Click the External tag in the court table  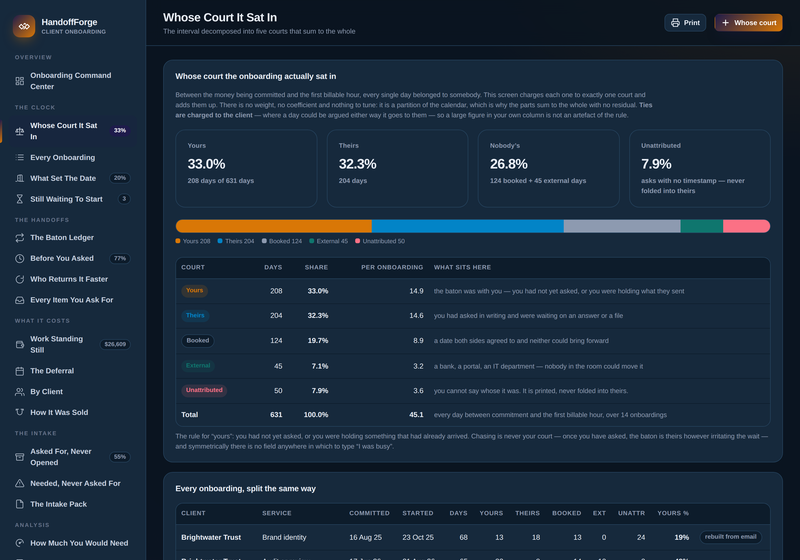click(198, 366)
